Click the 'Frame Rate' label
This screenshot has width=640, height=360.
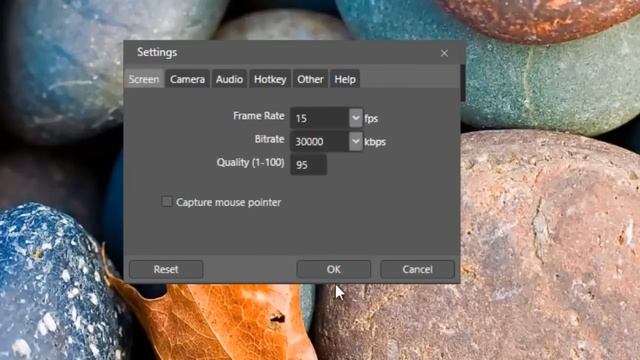pos(259,116)
